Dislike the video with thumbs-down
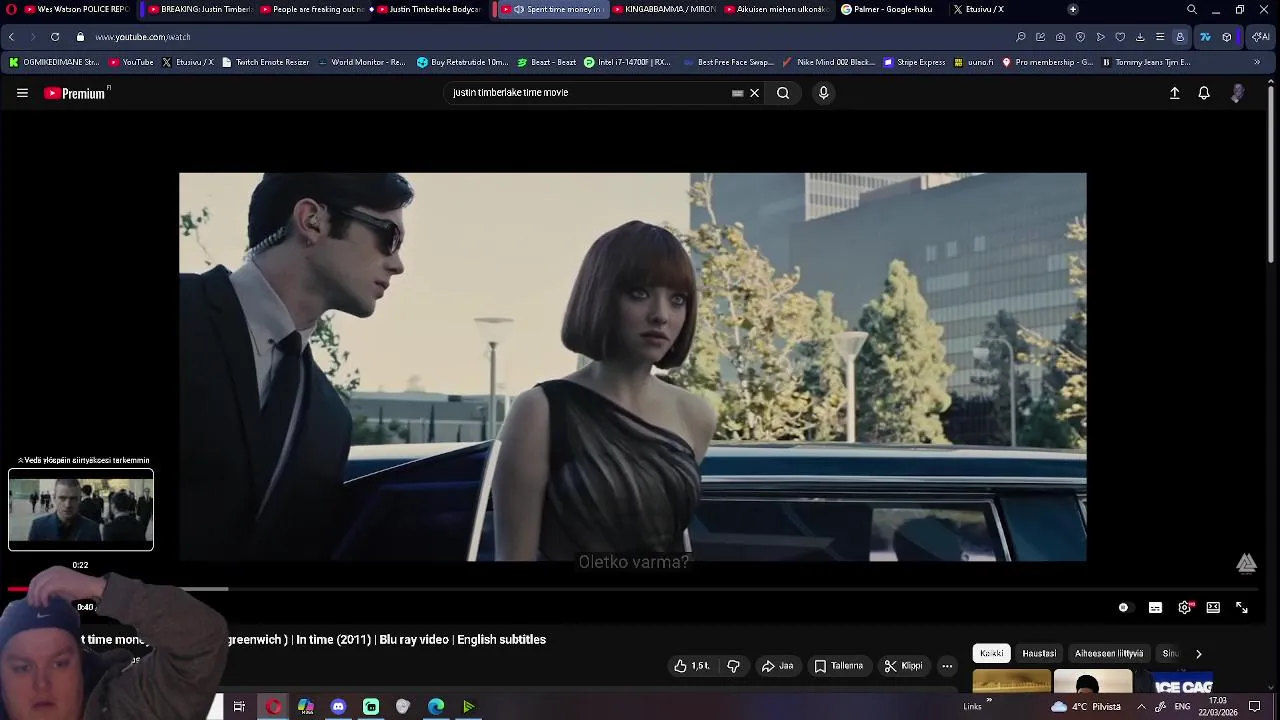1280x720 pixels. tap(733, 666)
